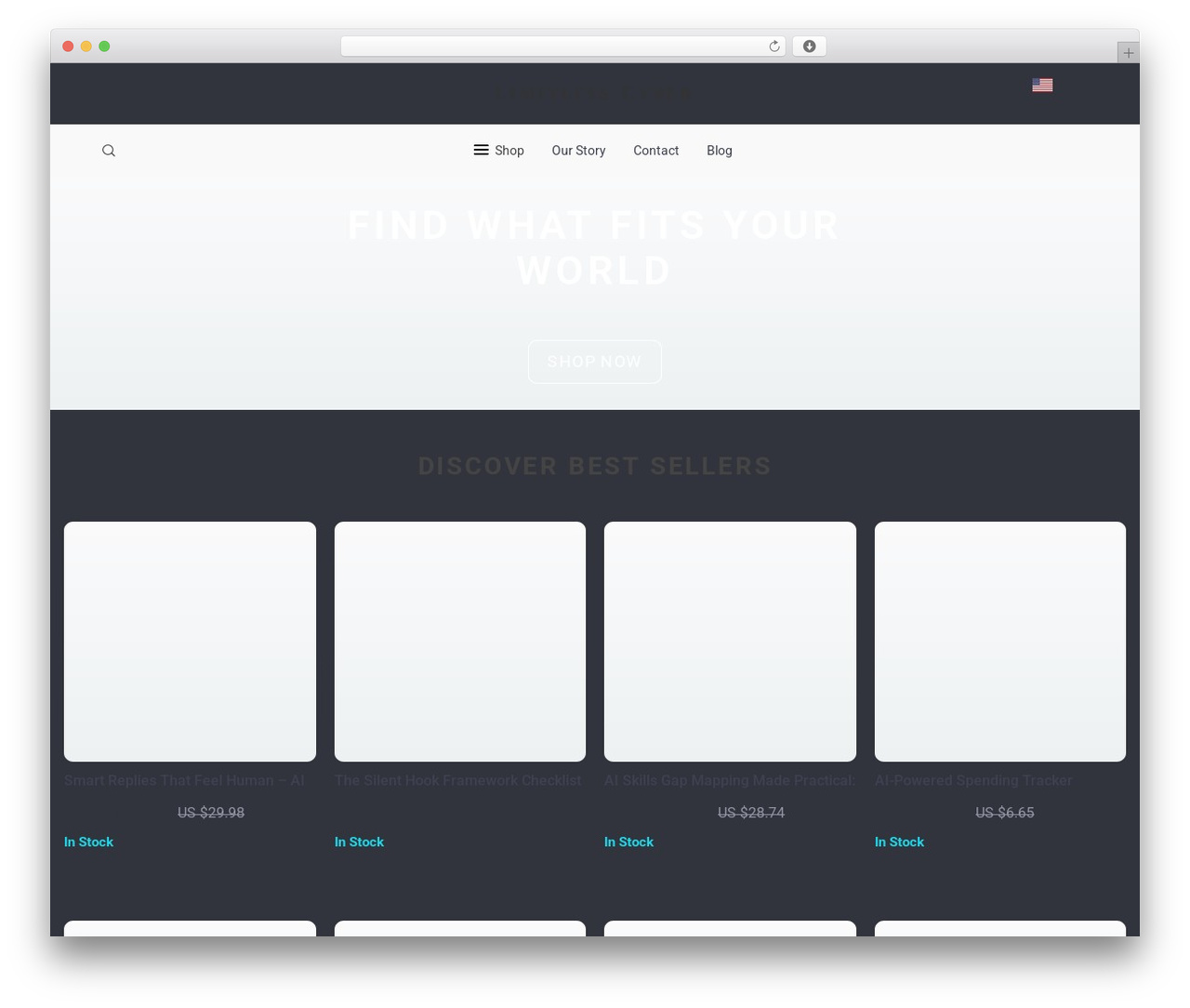Open the search magnifier icon
The width and height of the screenshot is (1190, 1008).
pos(109,151)
